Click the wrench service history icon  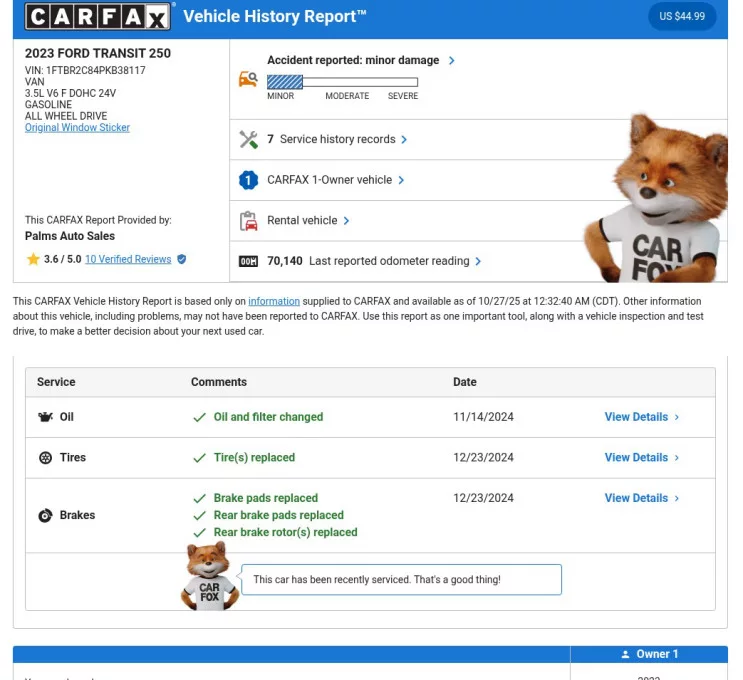pyautogui.click(x=248, y=140)
